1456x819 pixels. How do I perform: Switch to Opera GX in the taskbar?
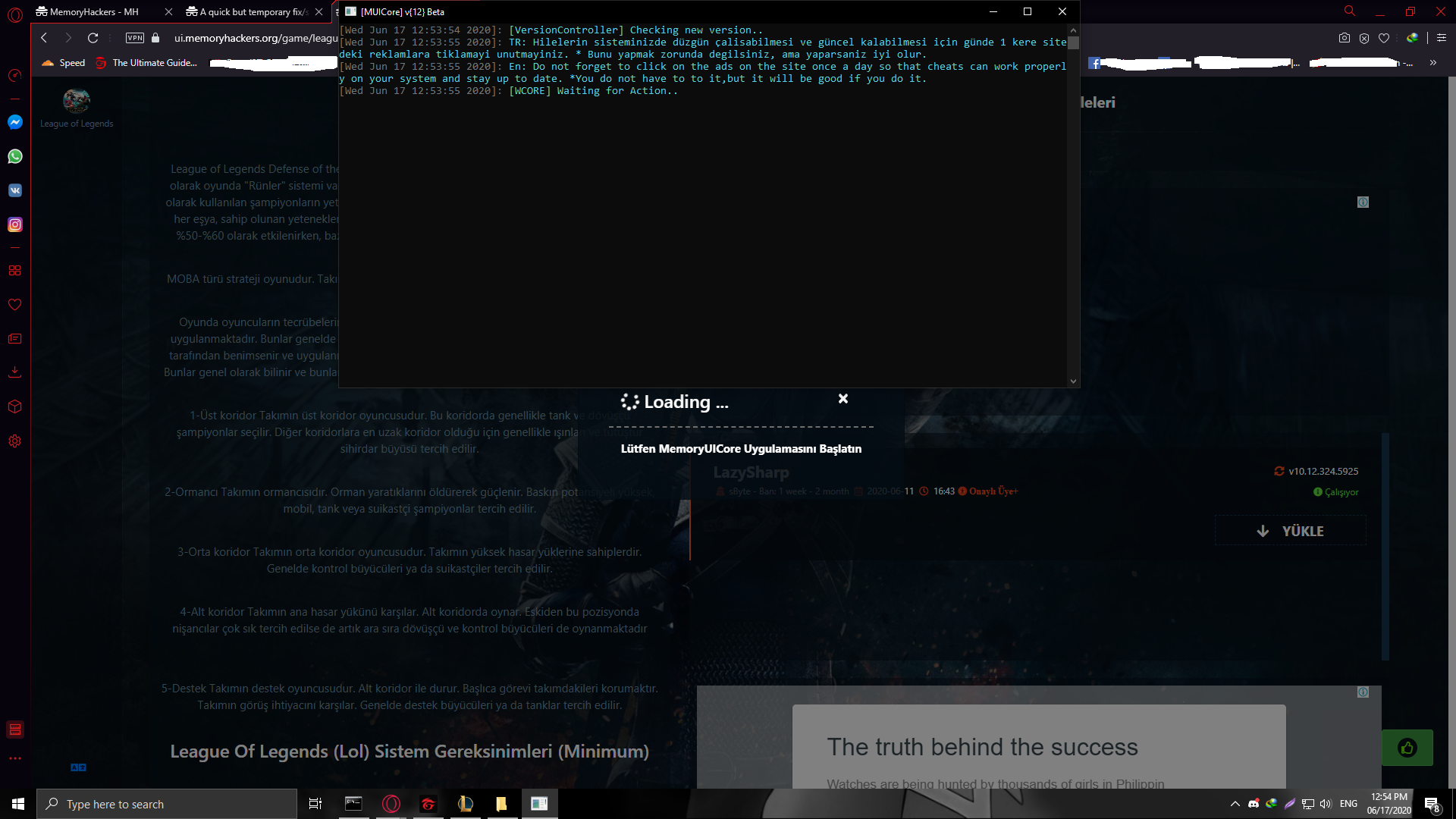click(391, 804)
